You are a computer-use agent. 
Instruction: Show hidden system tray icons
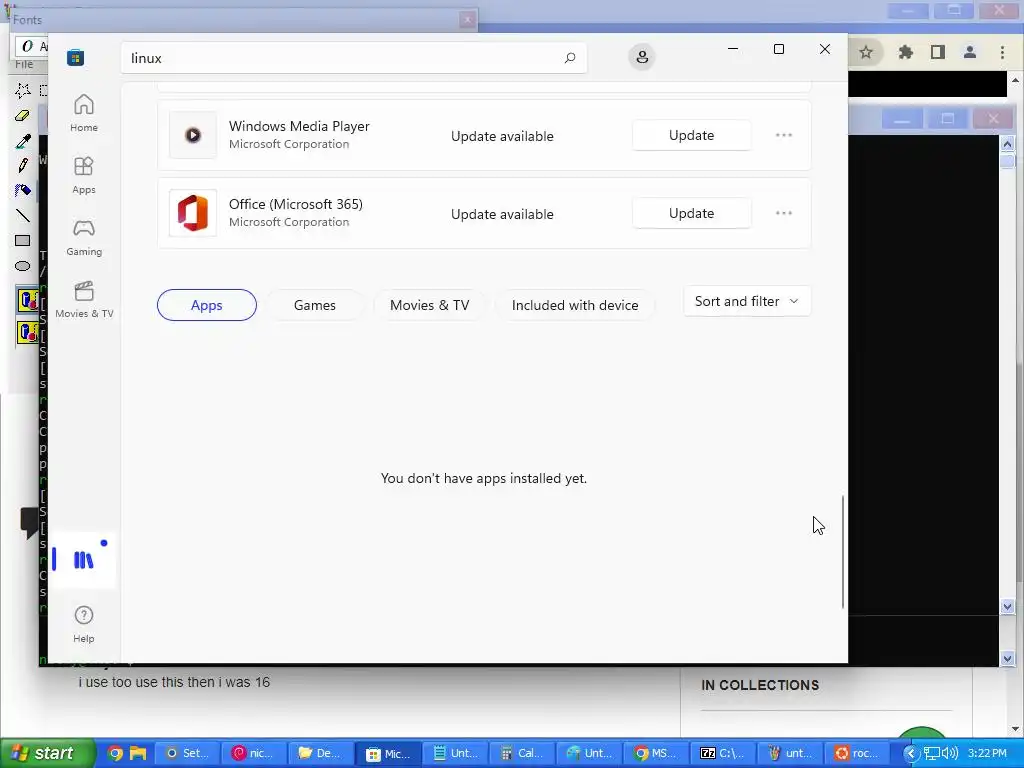[x=910, y=753]
